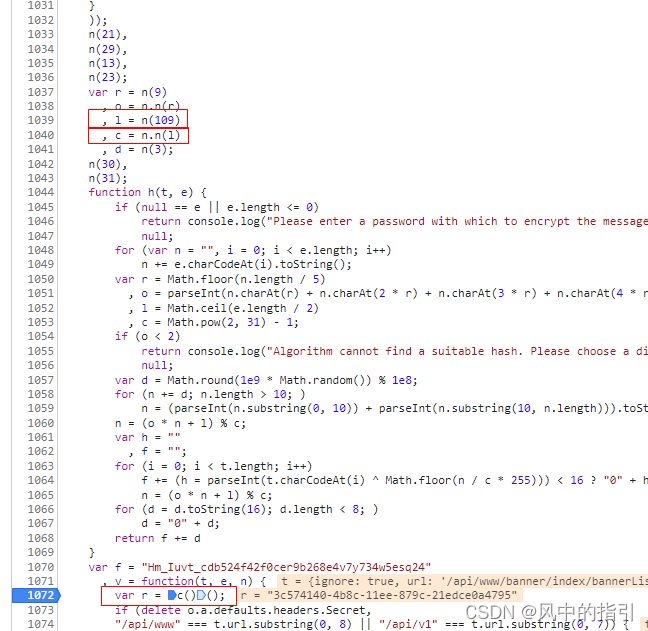Click 'n(31);' on line 1043

coord(107,178)
